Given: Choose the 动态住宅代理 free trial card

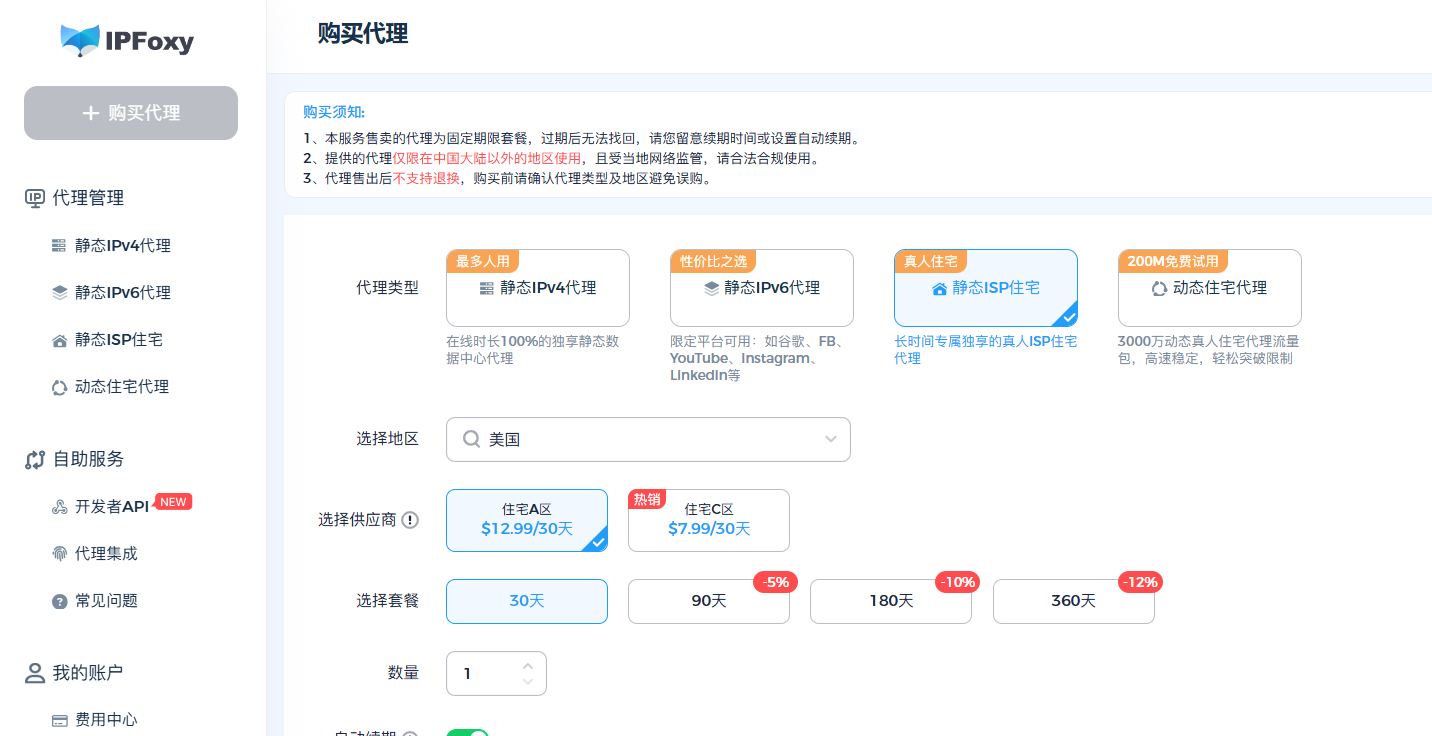Looking at the screenshot, I should pyautogui.click(x=1209, y=287).
